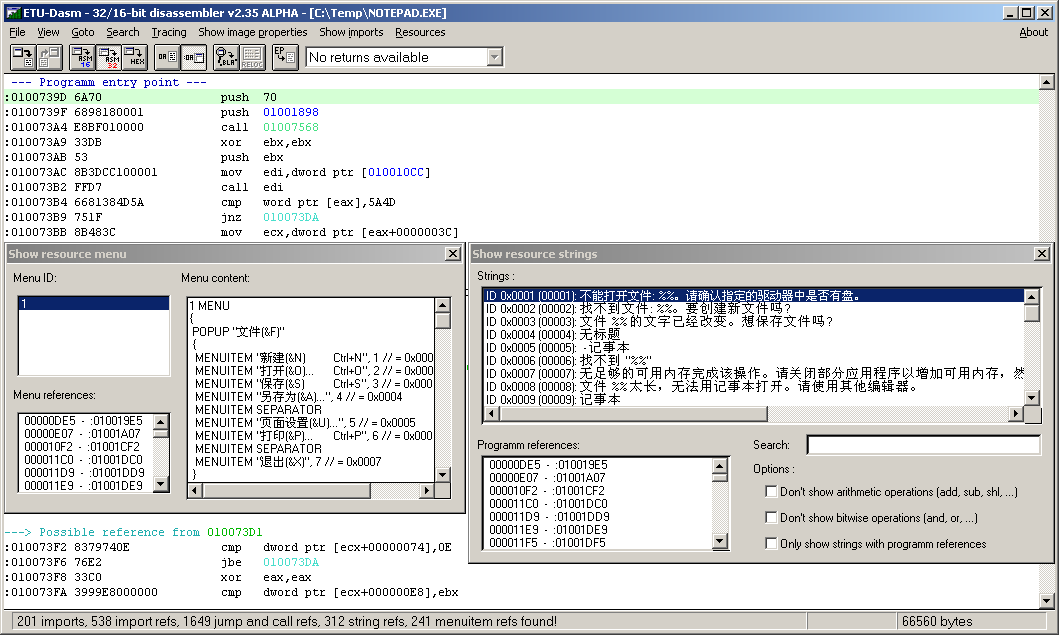Click the first open-file toolbar icon

(x=22, y=57)
